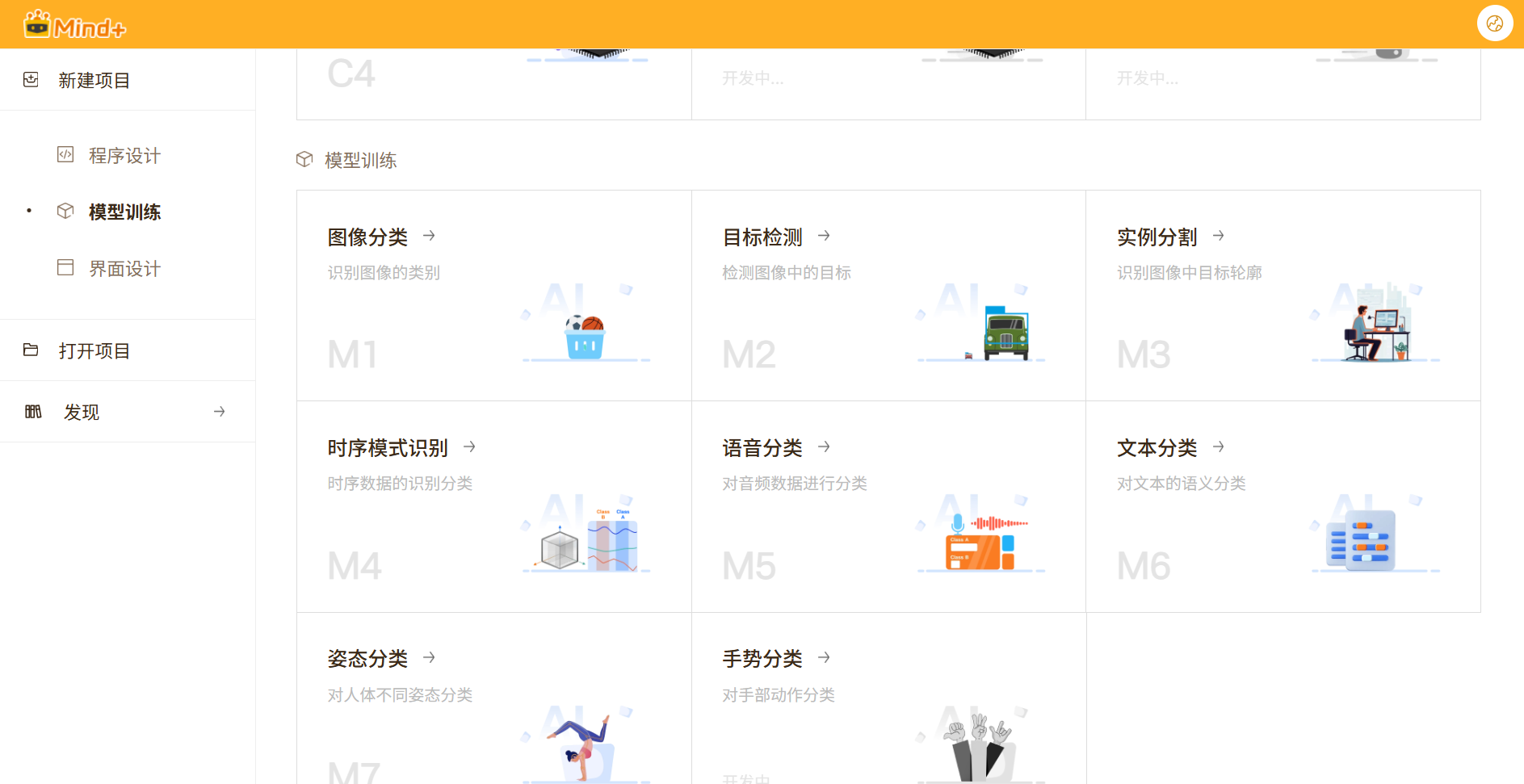The image size is (1524, 784).
Task: Click the 打开项目 folder icon
Action: click(31, 350)
